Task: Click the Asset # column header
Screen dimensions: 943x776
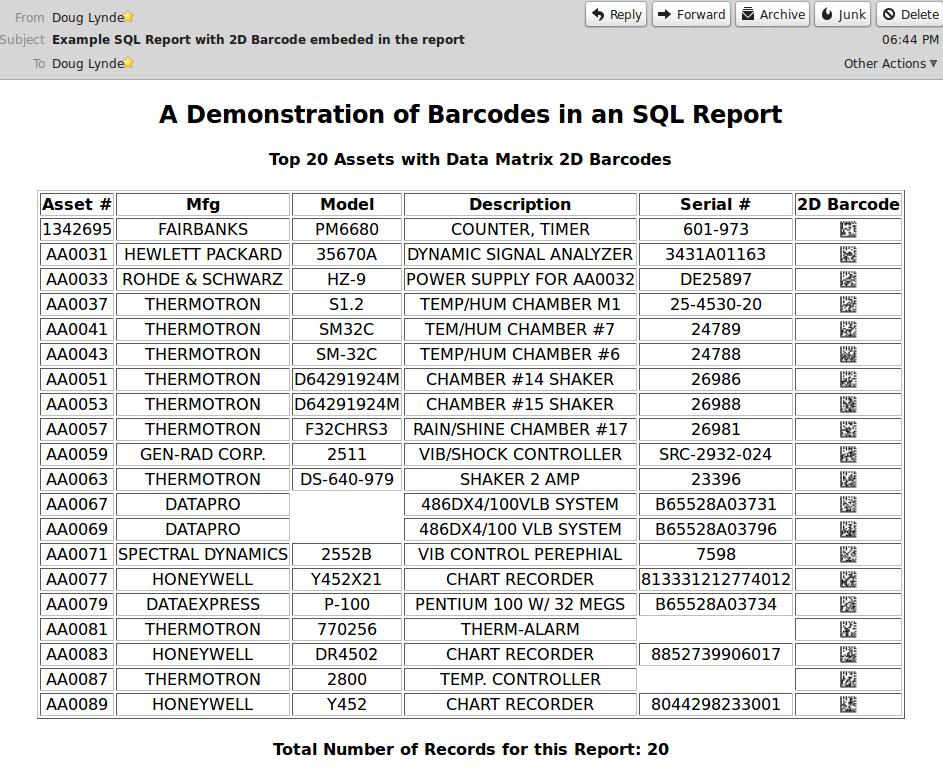Action: [x=76, y=204]
